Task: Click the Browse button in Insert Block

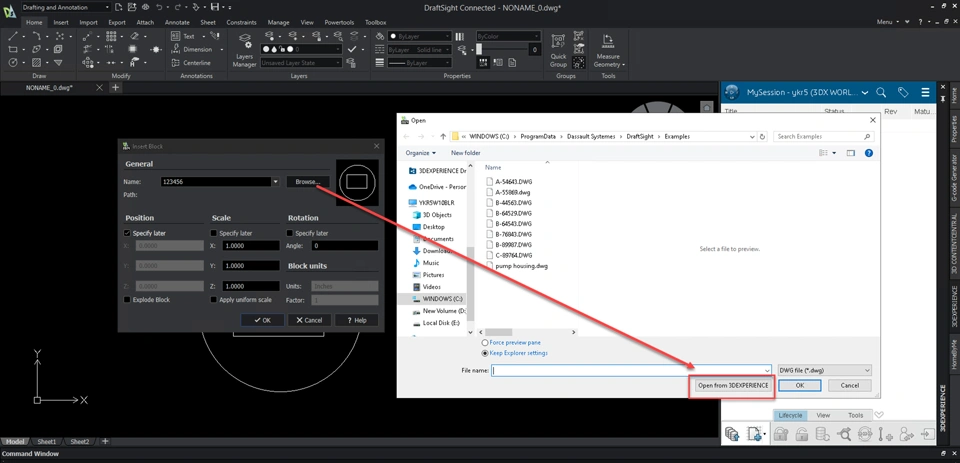Action: (x=308, y=182)
